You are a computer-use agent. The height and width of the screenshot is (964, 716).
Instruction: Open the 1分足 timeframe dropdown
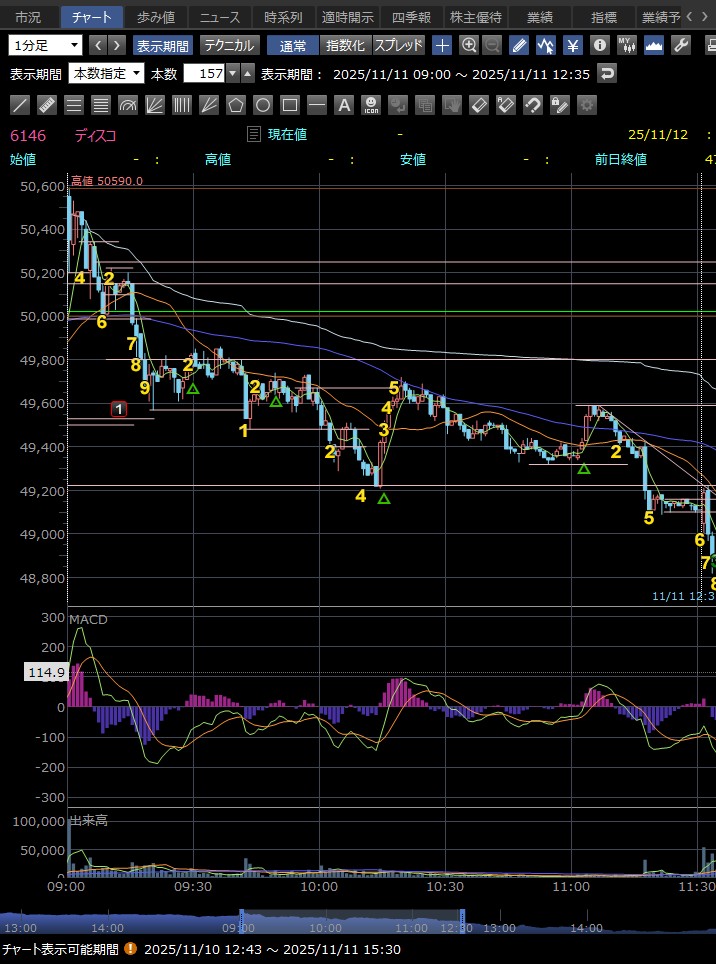(x=46, y=45)
